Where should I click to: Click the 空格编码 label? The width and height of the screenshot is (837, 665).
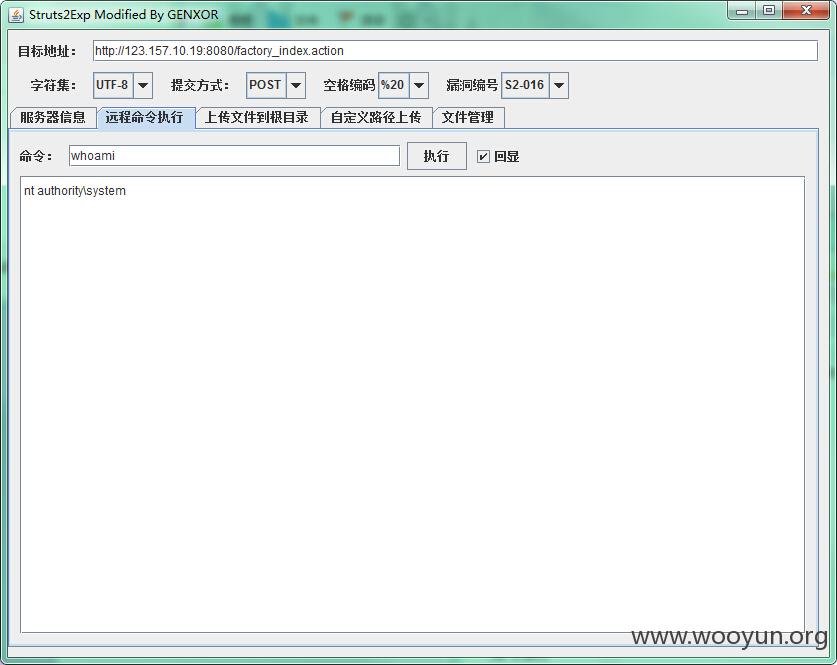pyautogui.click(x=349, y=85)
